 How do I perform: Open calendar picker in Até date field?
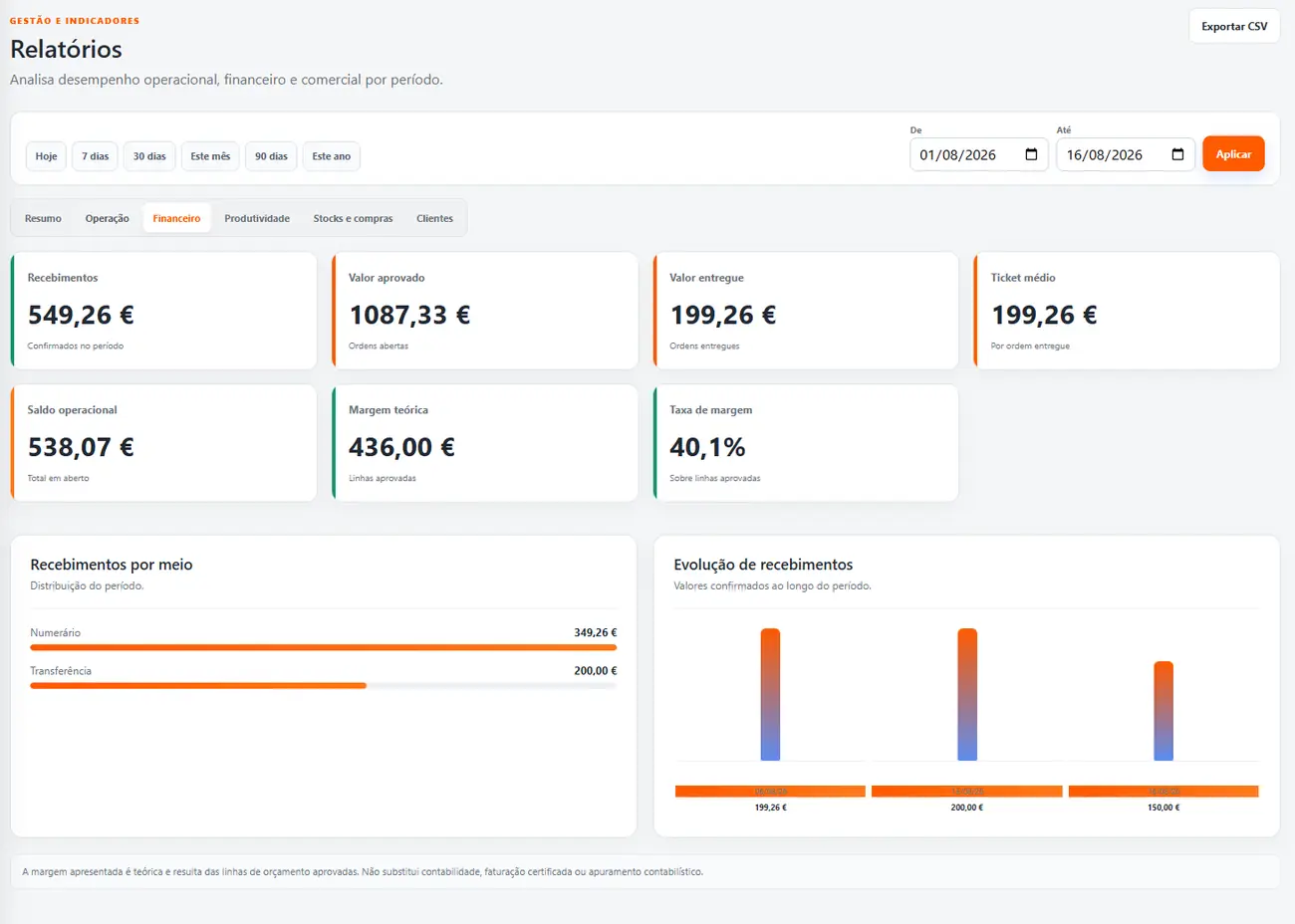(1177, 154)
